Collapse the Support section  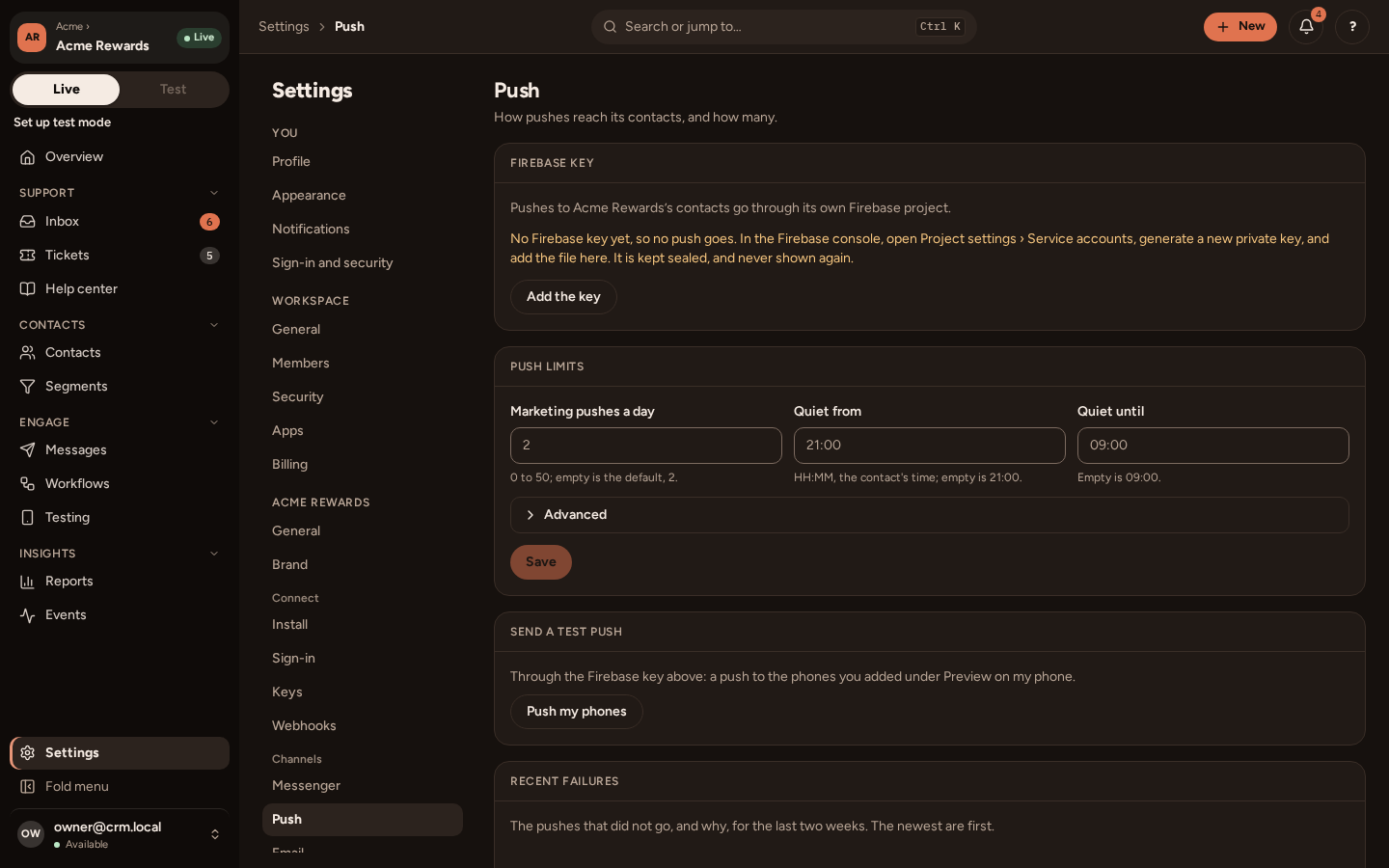coord(214,193)
